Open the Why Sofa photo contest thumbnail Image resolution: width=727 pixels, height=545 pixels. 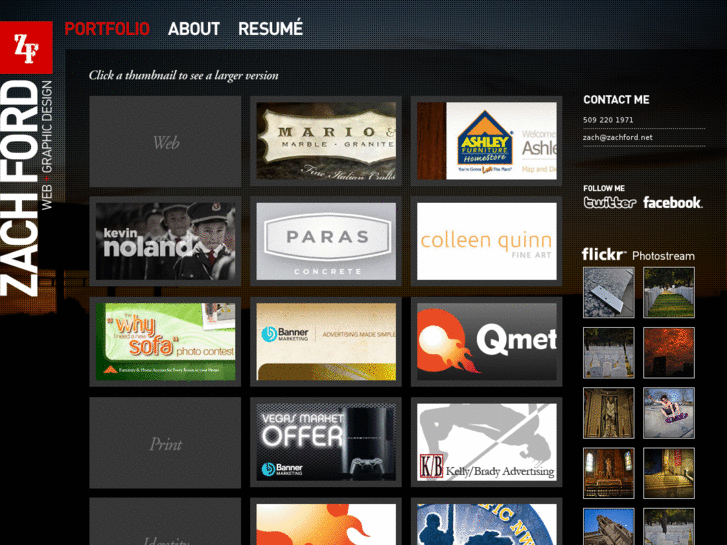click(x=165, y=342)
